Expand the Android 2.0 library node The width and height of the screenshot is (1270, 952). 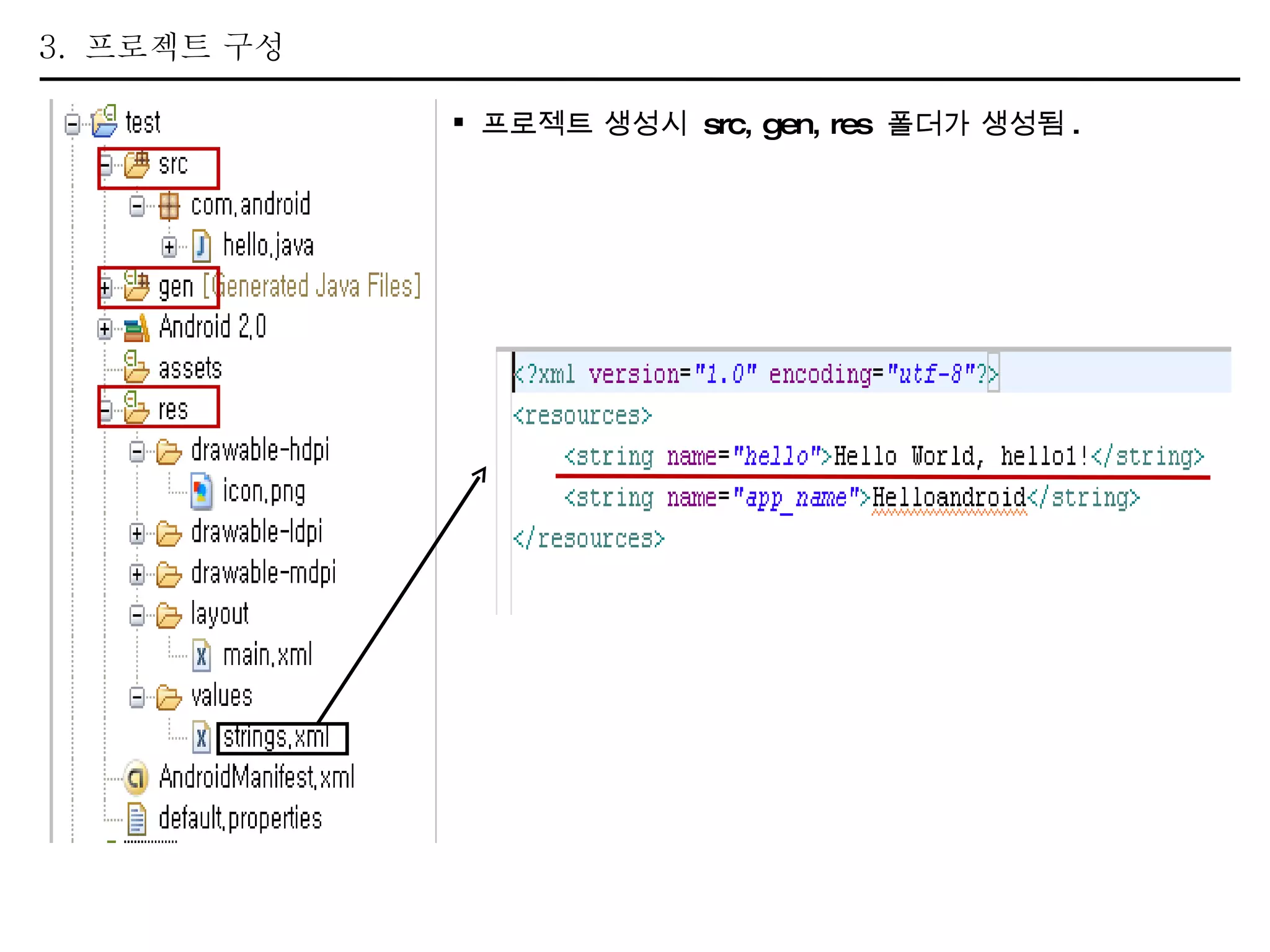point(105,329)
